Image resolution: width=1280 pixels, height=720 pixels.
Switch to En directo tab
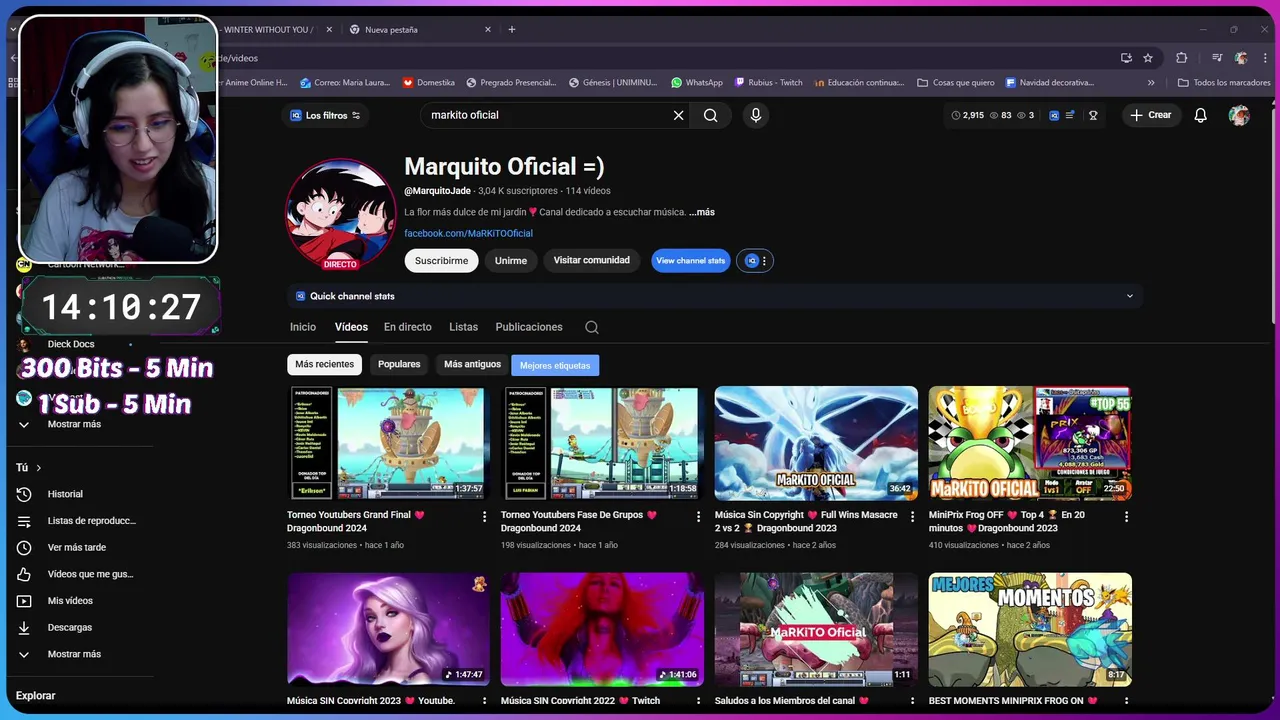tap(408, 327)
